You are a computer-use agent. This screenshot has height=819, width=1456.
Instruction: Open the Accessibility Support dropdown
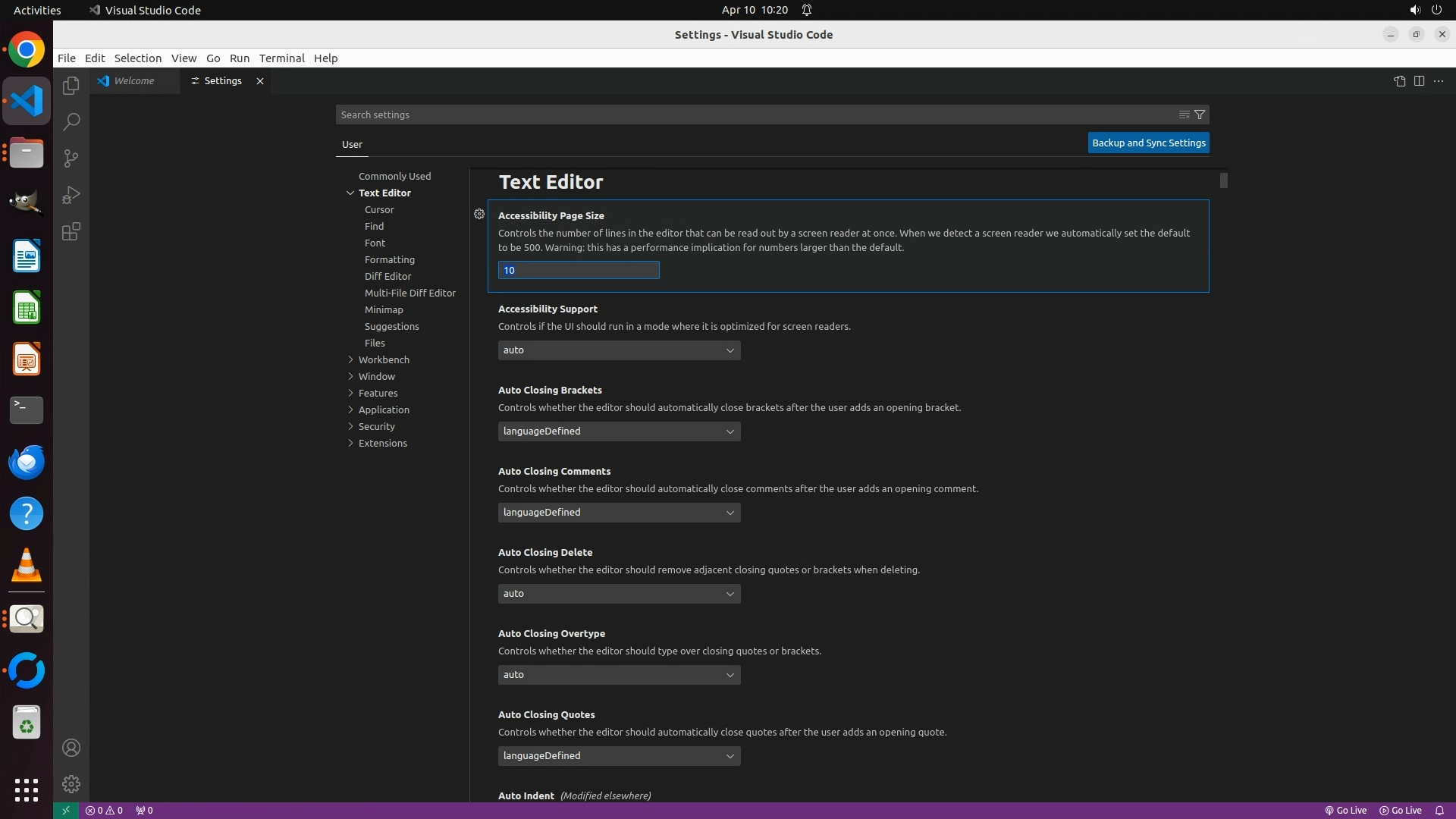(619, 350)
